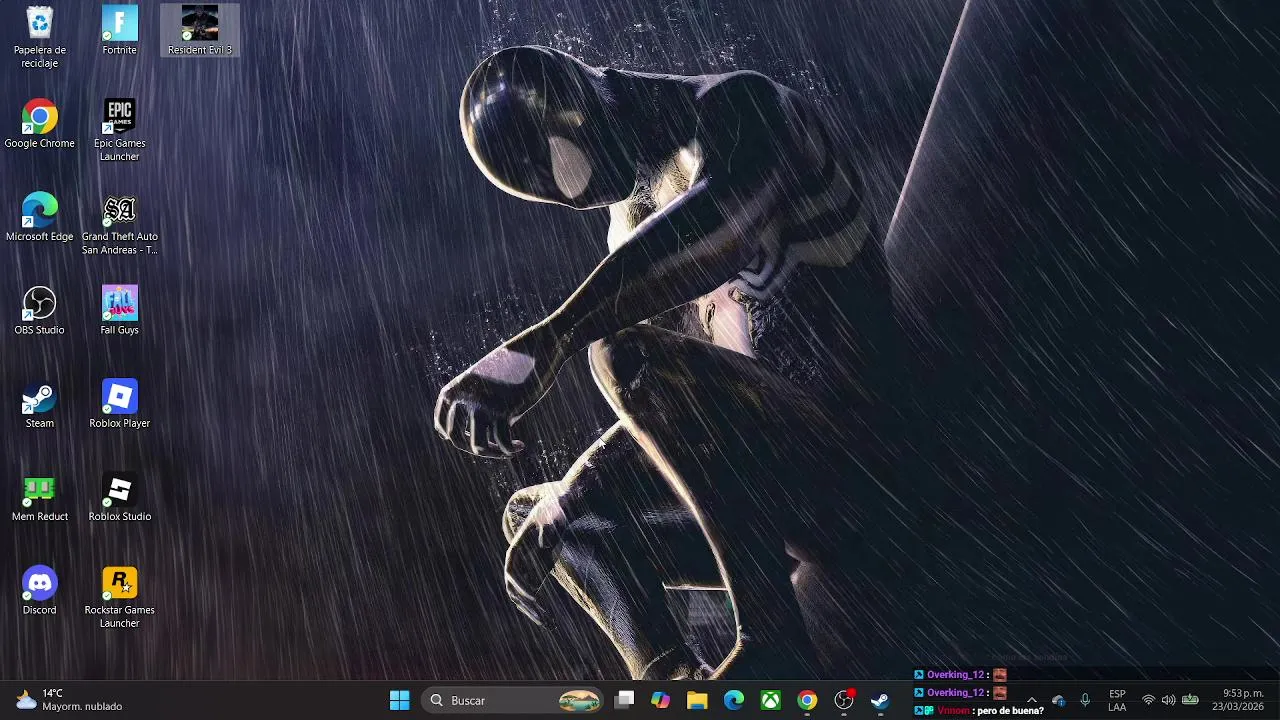Click the battery status tray icon
Viewport: 1280px width, 720px height.
pyautogui.click(x=1190, y=700)
